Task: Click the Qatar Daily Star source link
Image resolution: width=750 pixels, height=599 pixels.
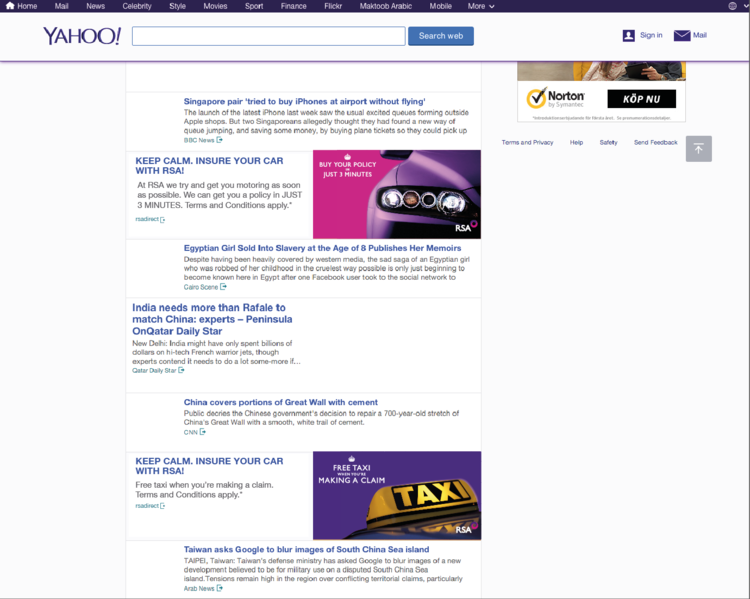Action: pyautogui.click(x=154, y=370)
